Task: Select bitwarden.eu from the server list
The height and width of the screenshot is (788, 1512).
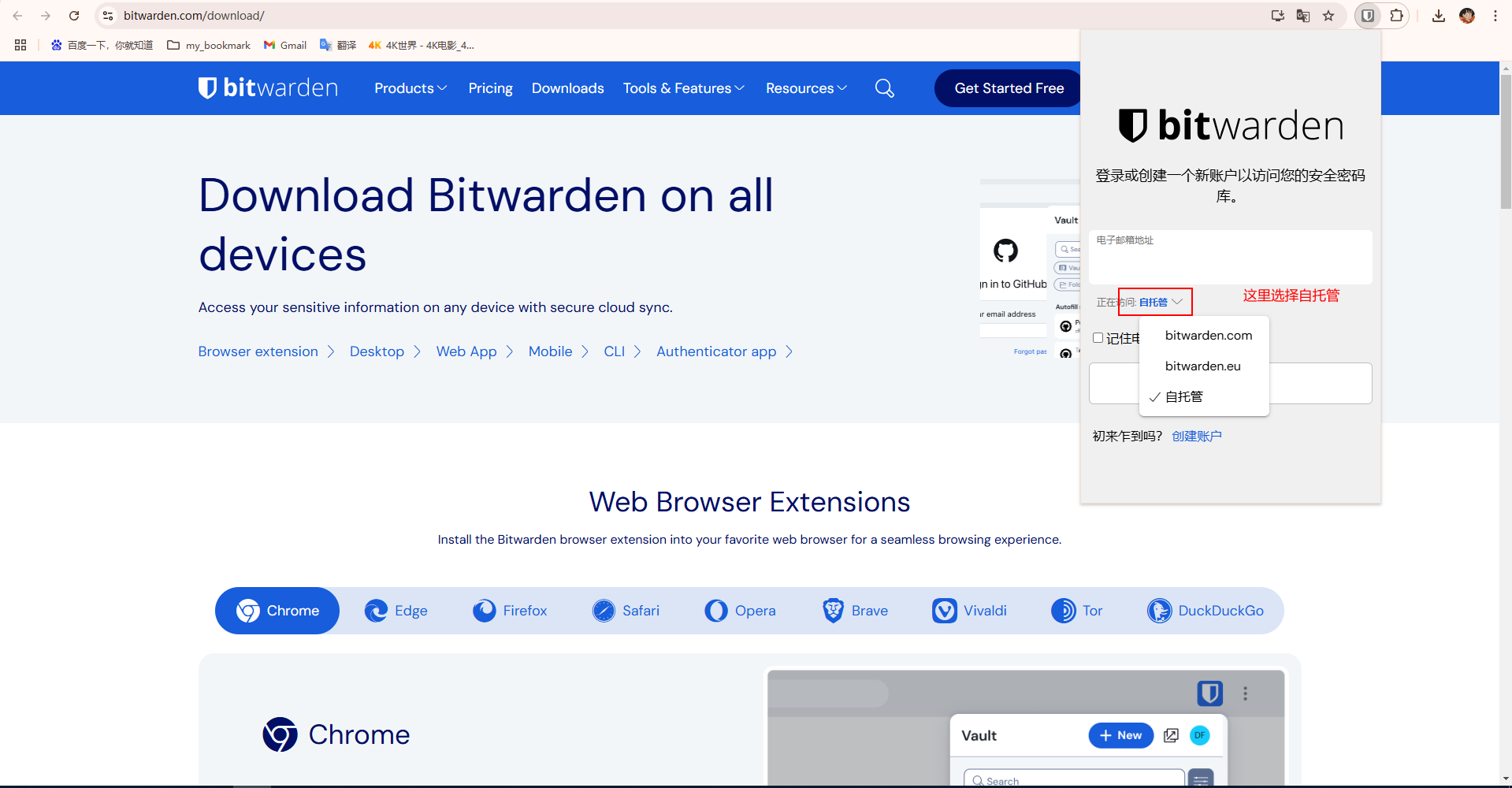Action: [x=1202, y=366]
